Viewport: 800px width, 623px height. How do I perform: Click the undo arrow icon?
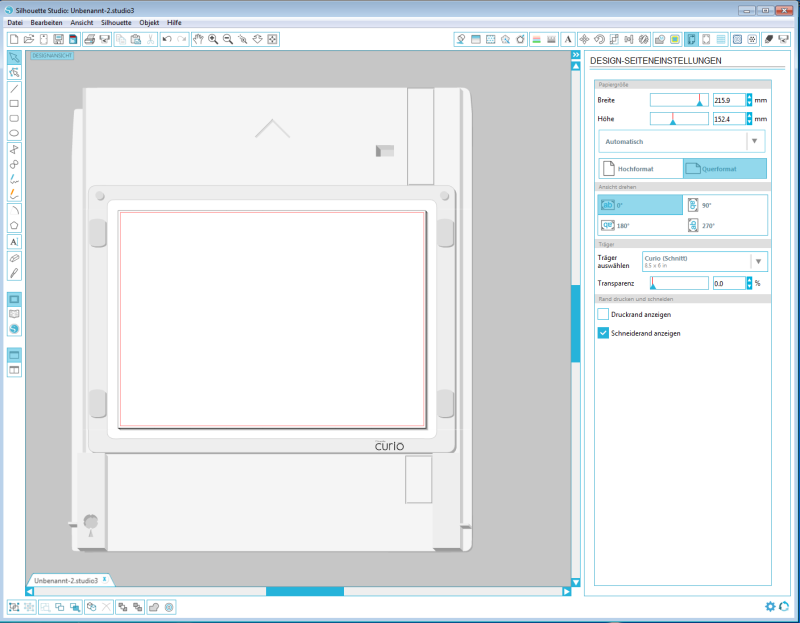[x=167, y=39]
